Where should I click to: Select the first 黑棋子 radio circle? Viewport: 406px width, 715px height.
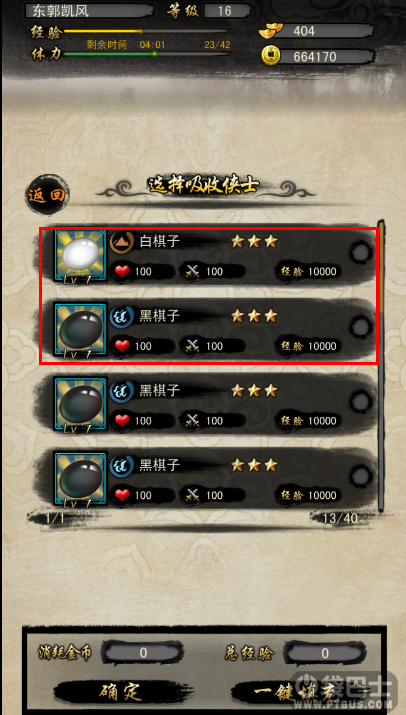tap(360, 326)
